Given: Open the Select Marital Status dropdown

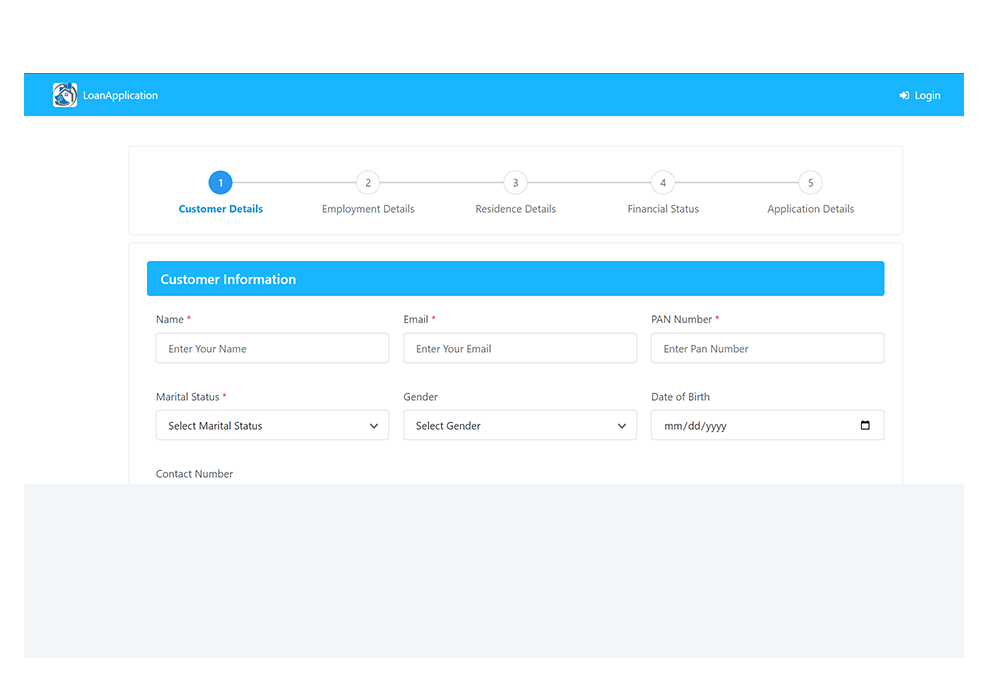Looking at the screenshot, I should click(272, 425).
